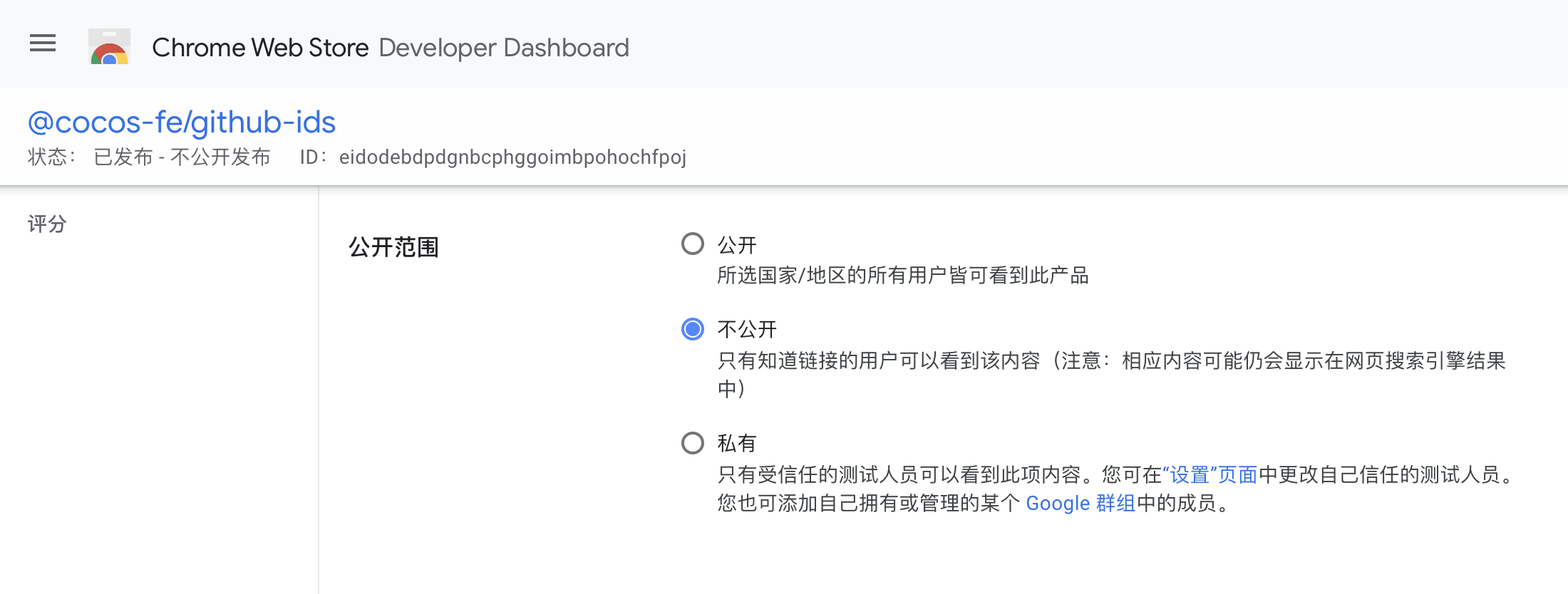The width and height of the screenshot is (1568, 594).
Task: Click the extension ID string
Action: tap(512, 157)
